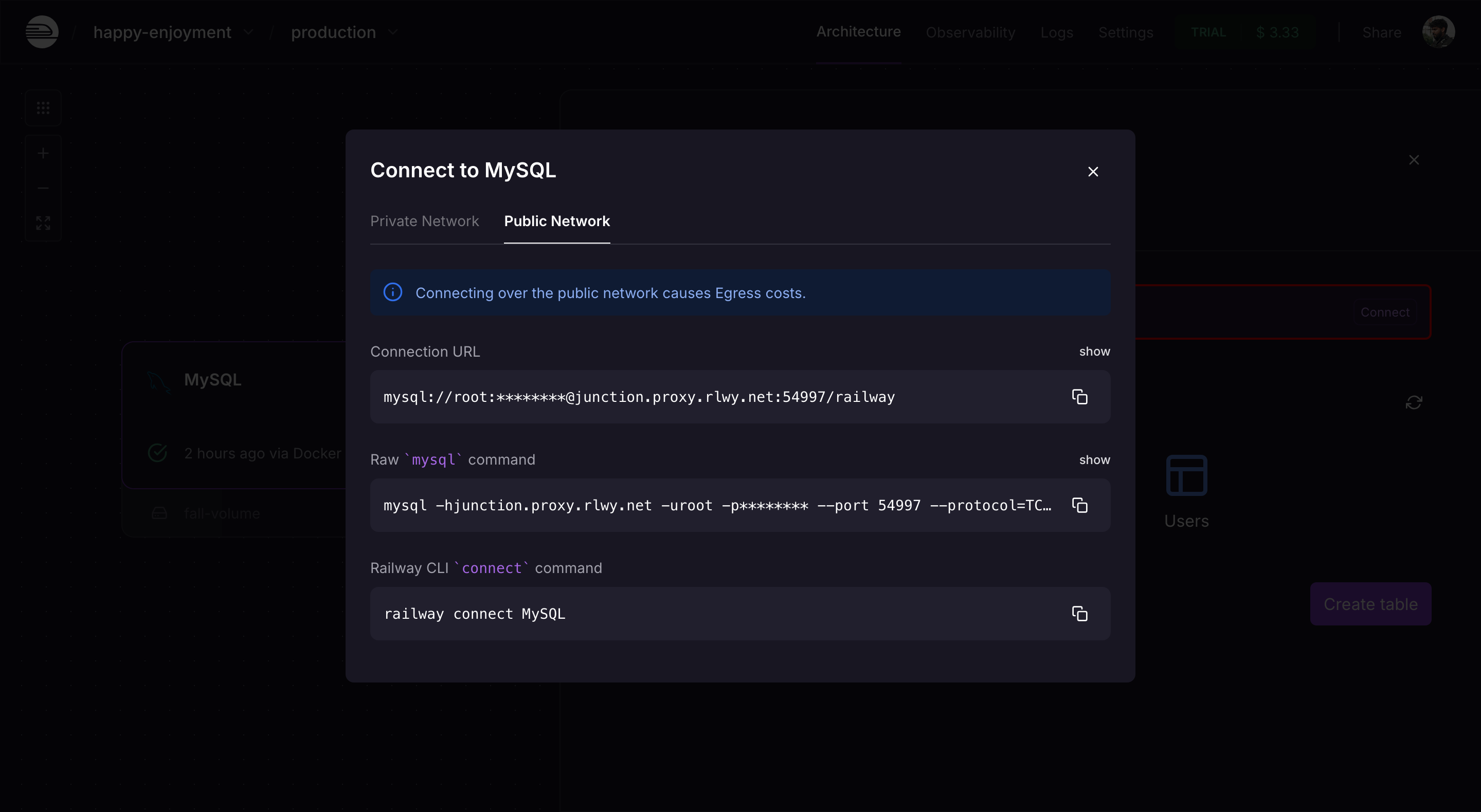Open the Railway logo home

click(42, 32)
